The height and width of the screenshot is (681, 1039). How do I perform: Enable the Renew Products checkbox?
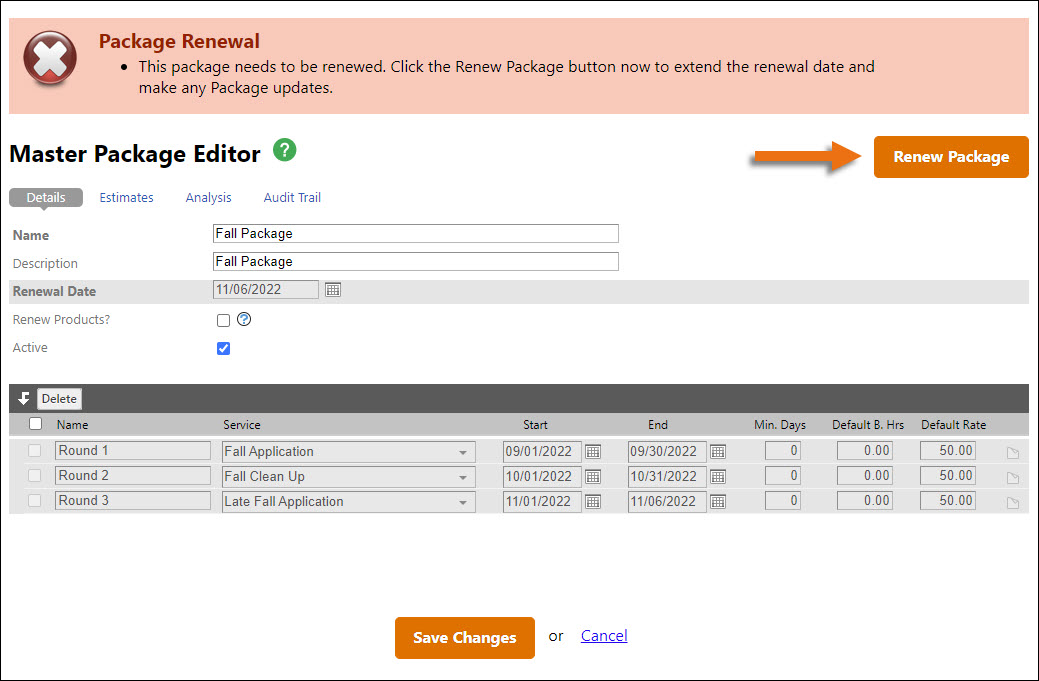click(x=223, y=319)
